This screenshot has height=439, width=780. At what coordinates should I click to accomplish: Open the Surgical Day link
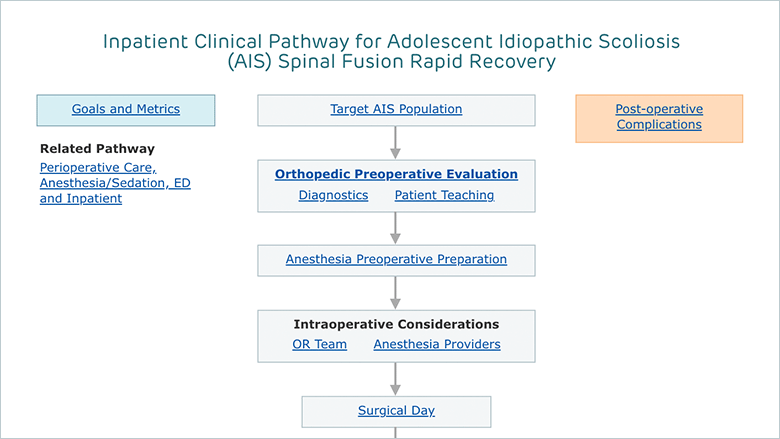click(396, 411)
